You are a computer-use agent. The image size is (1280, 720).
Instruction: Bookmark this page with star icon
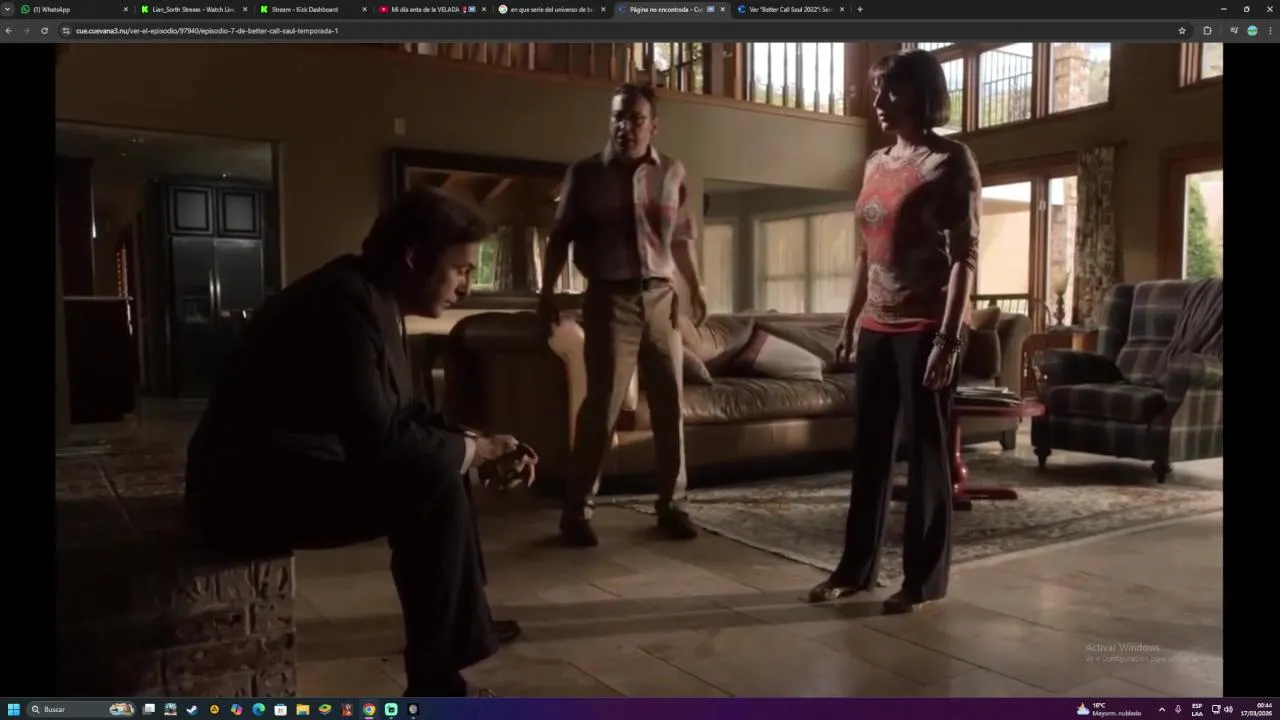(x=1182, y=31)
